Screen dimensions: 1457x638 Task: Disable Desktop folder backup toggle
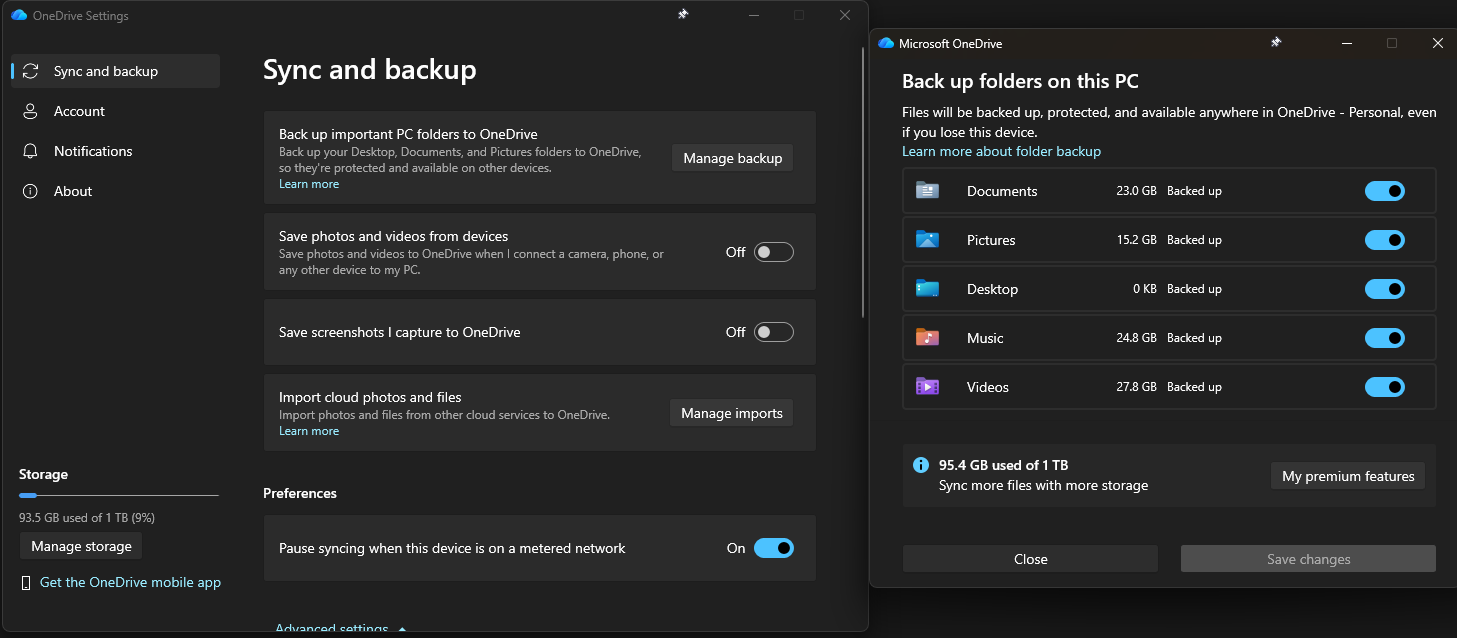coord(1384,289)
